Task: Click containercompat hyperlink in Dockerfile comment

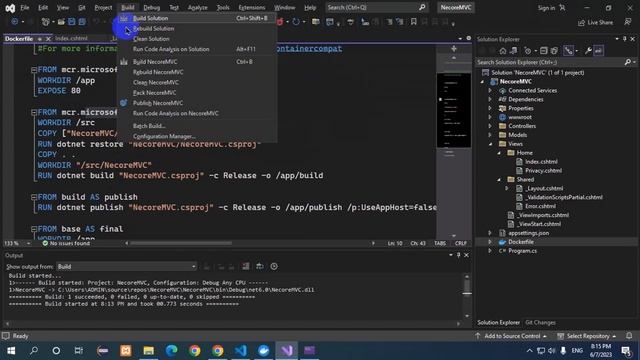Action: (x=309, y=49)
